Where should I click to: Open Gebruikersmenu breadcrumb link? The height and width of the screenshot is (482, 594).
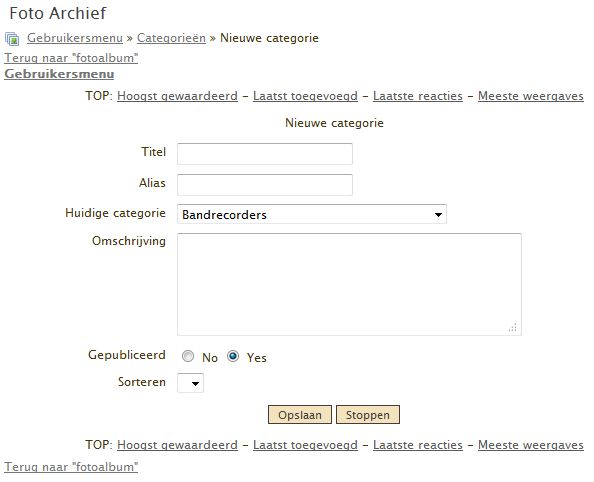tap(75, 38)
